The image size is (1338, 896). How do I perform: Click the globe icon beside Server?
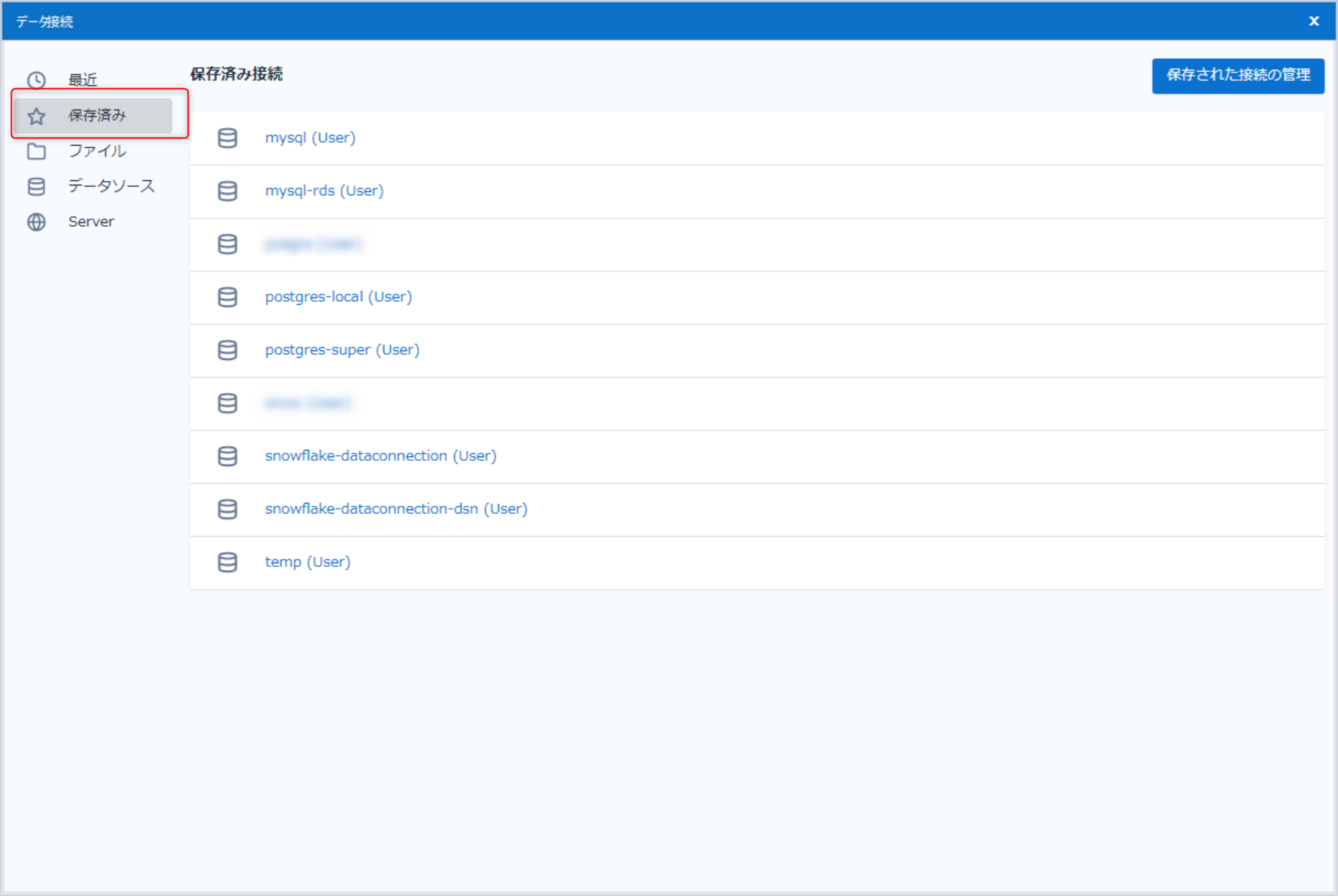[x=36, y=222]
